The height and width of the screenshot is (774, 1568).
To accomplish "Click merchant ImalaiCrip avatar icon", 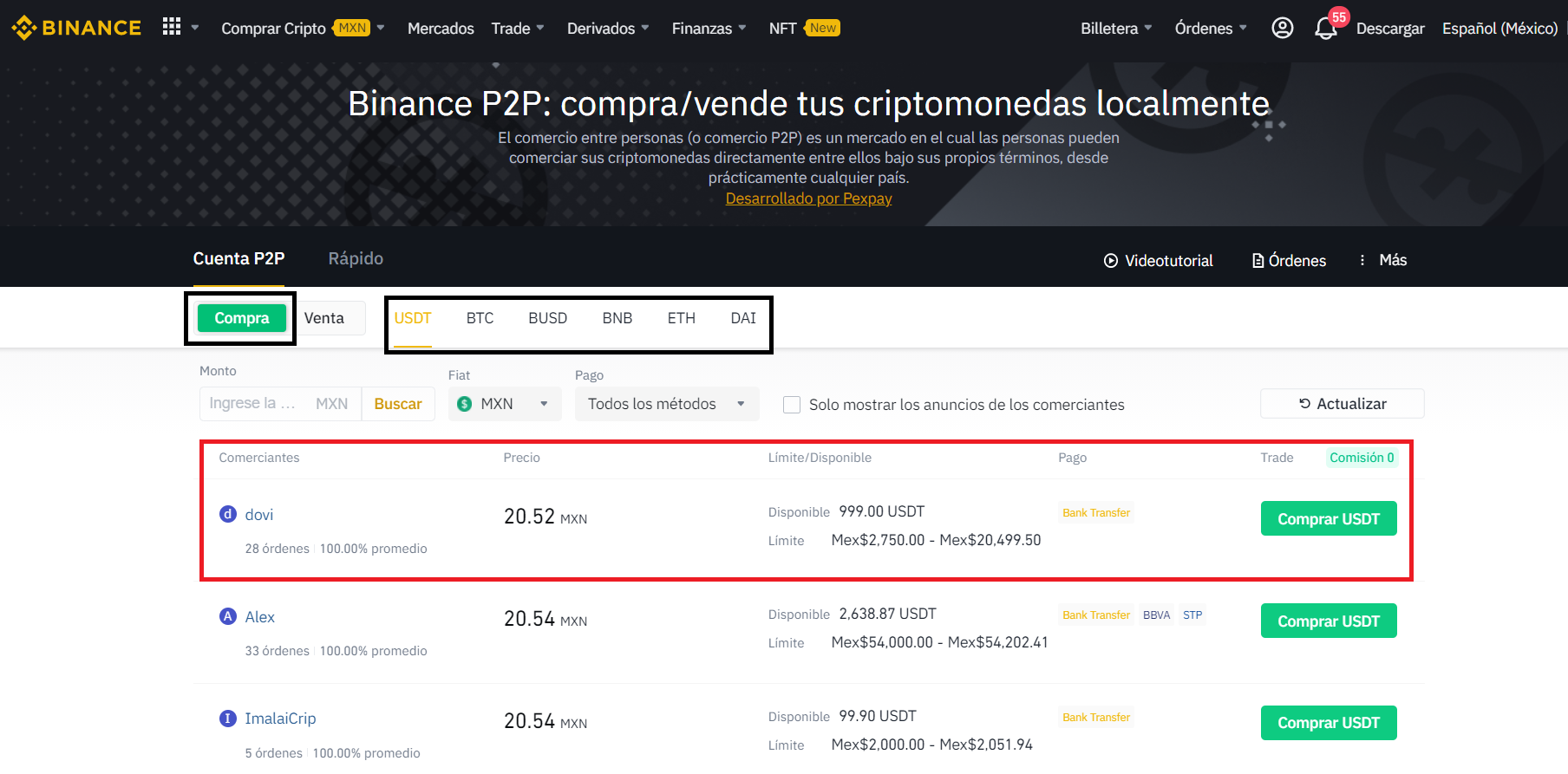I will [x=228, y=719].
